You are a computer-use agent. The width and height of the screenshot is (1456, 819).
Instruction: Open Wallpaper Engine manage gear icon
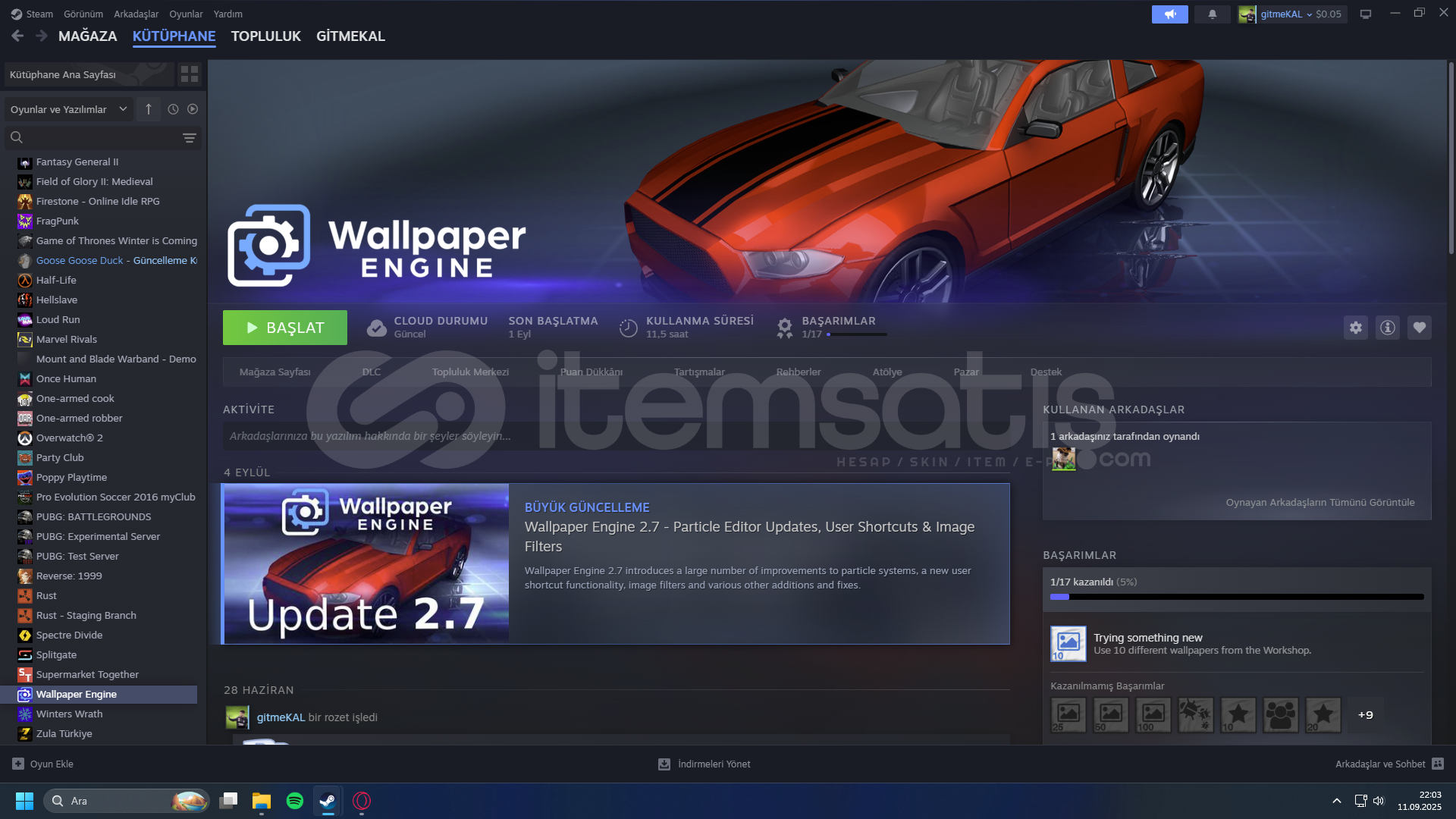tap(1356, 328)
